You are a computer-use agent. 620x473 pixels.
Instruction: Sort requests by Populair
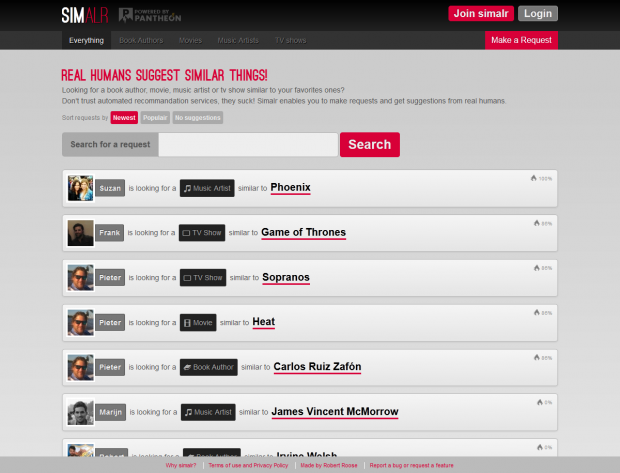point(155,117)
